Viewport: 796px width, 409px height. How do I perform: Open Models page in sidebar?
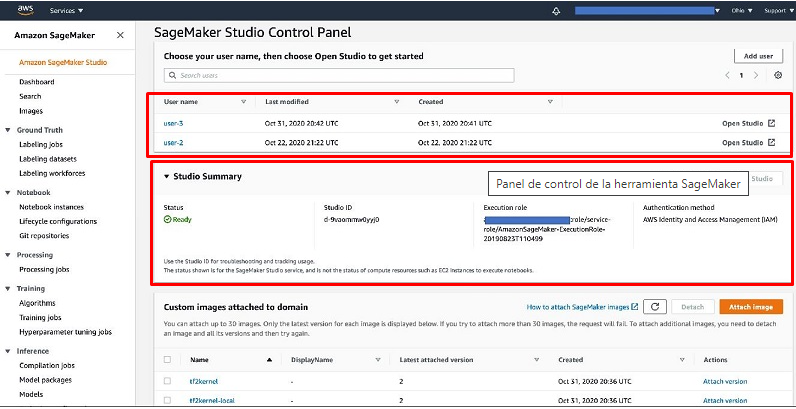coord(31,394)
